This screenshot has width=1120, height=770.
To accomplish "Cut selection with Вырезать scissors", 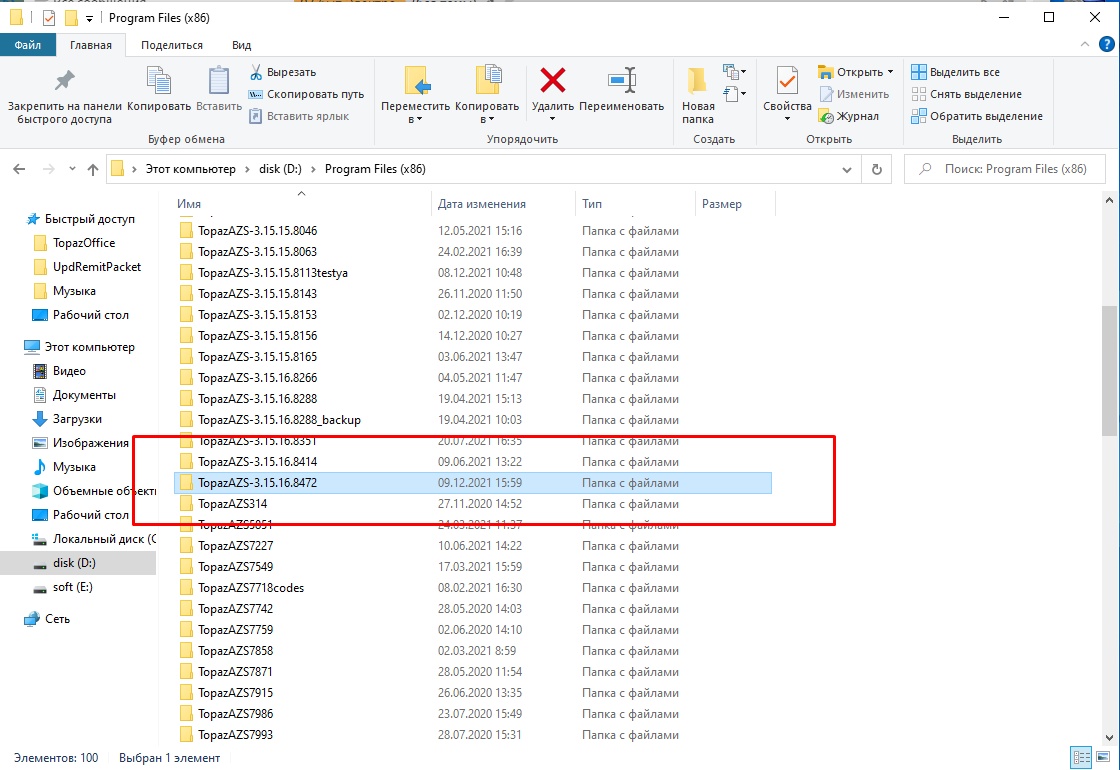I will 283,72.
